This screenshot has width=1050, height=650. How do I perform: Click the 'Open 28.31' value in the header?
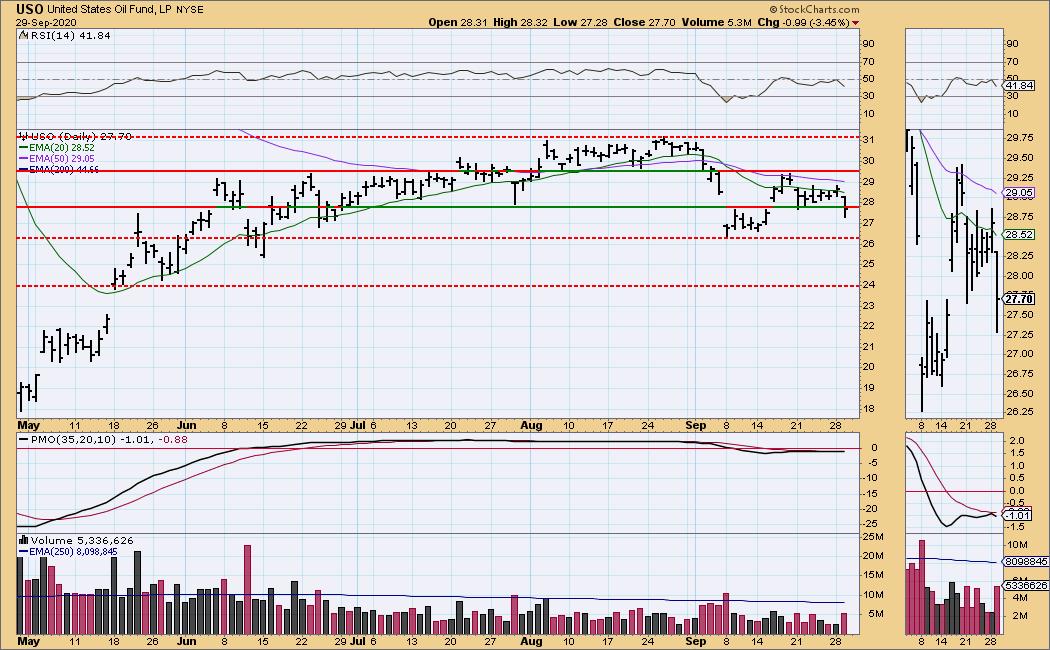[458, 22]
